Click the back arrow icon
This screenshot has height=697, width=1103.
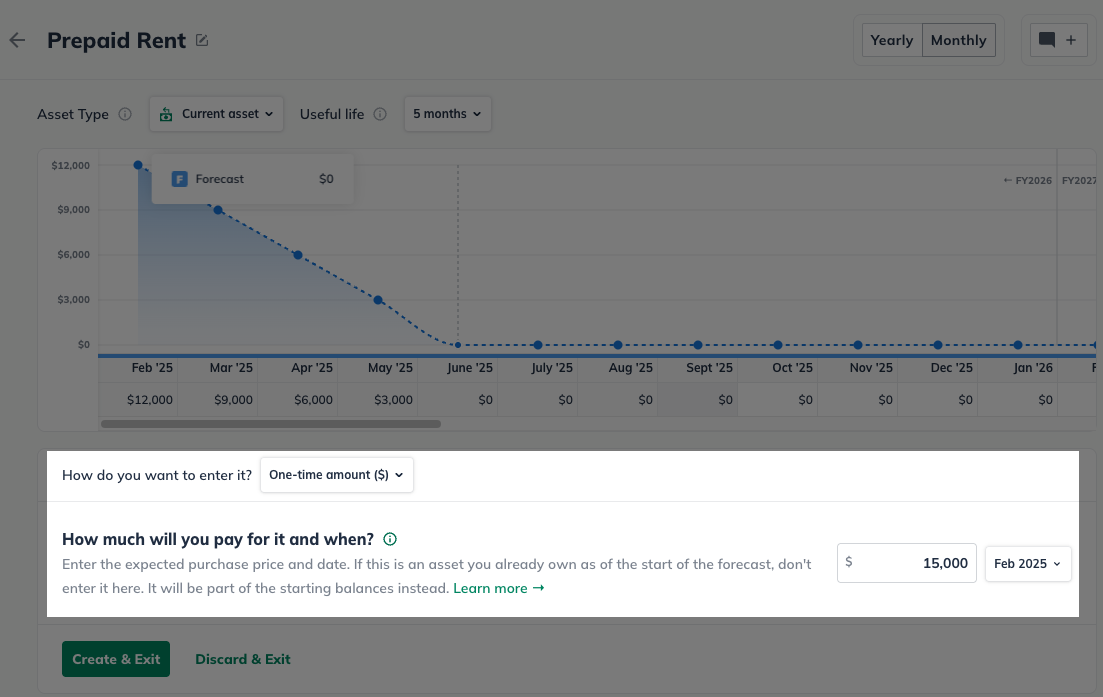[17, 41]
